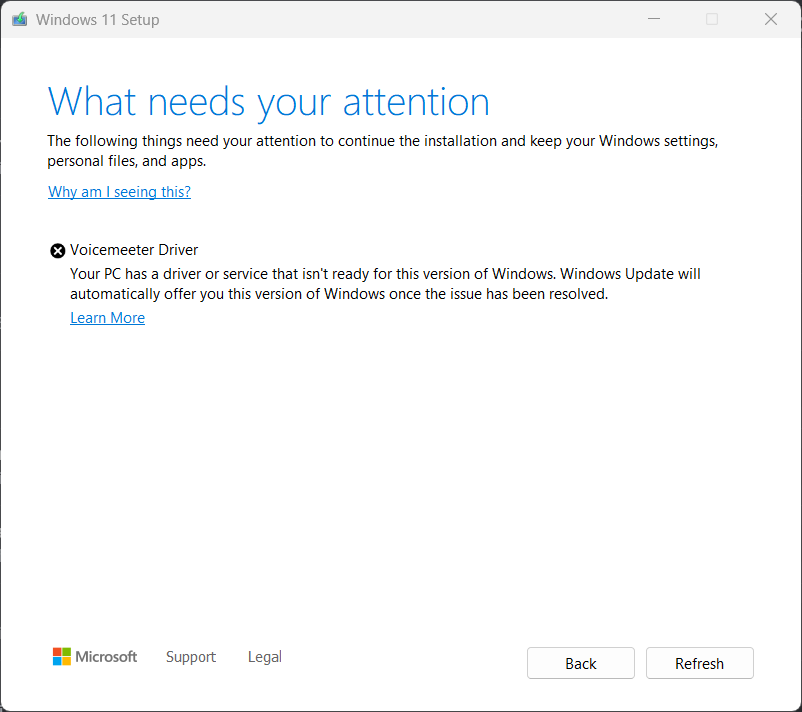802x712 pixels.
Task: Click the driver warning description paragraph
Action: point(385,283)
